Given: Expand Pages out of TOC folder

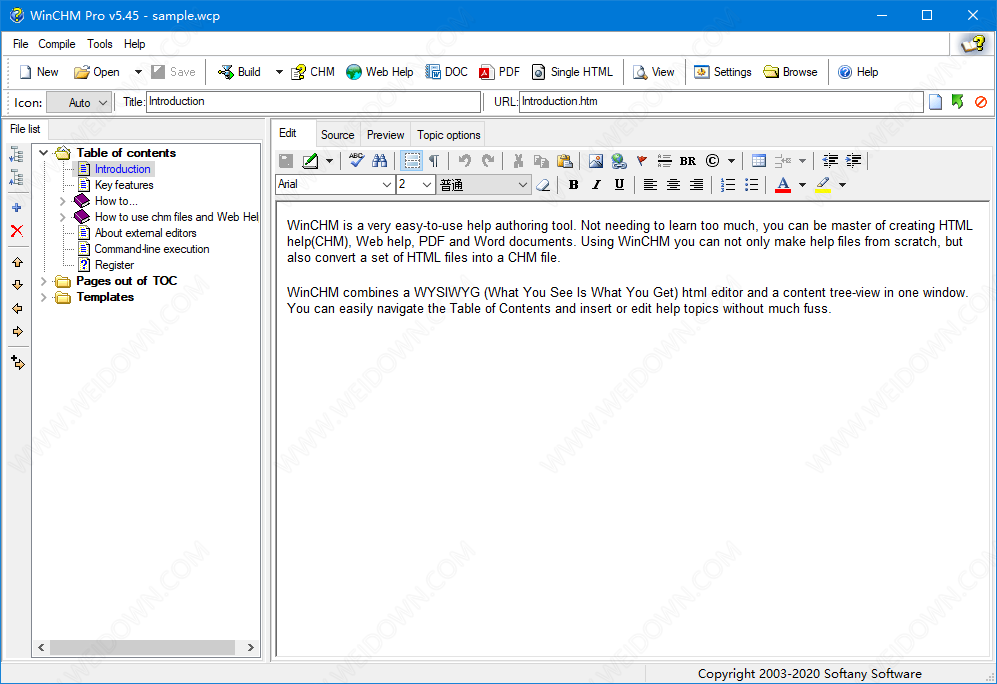Looking at the screenshot, I should pyautogui.click(x=43, y=281).
